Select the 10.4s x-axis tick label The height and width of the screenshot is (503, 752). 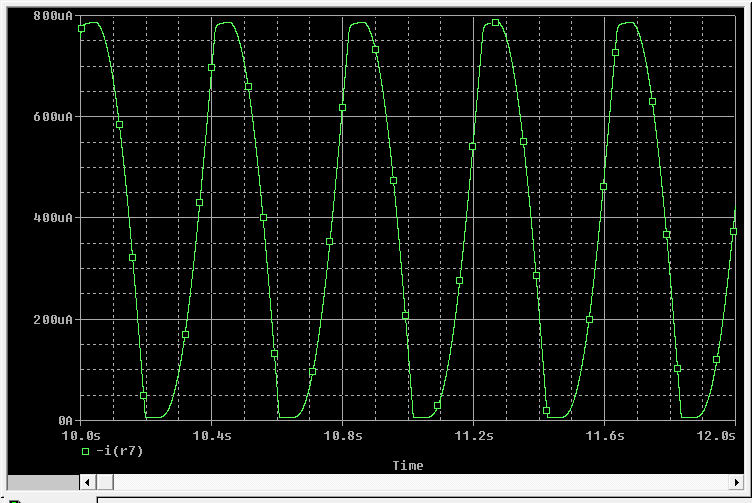(212, 436)
